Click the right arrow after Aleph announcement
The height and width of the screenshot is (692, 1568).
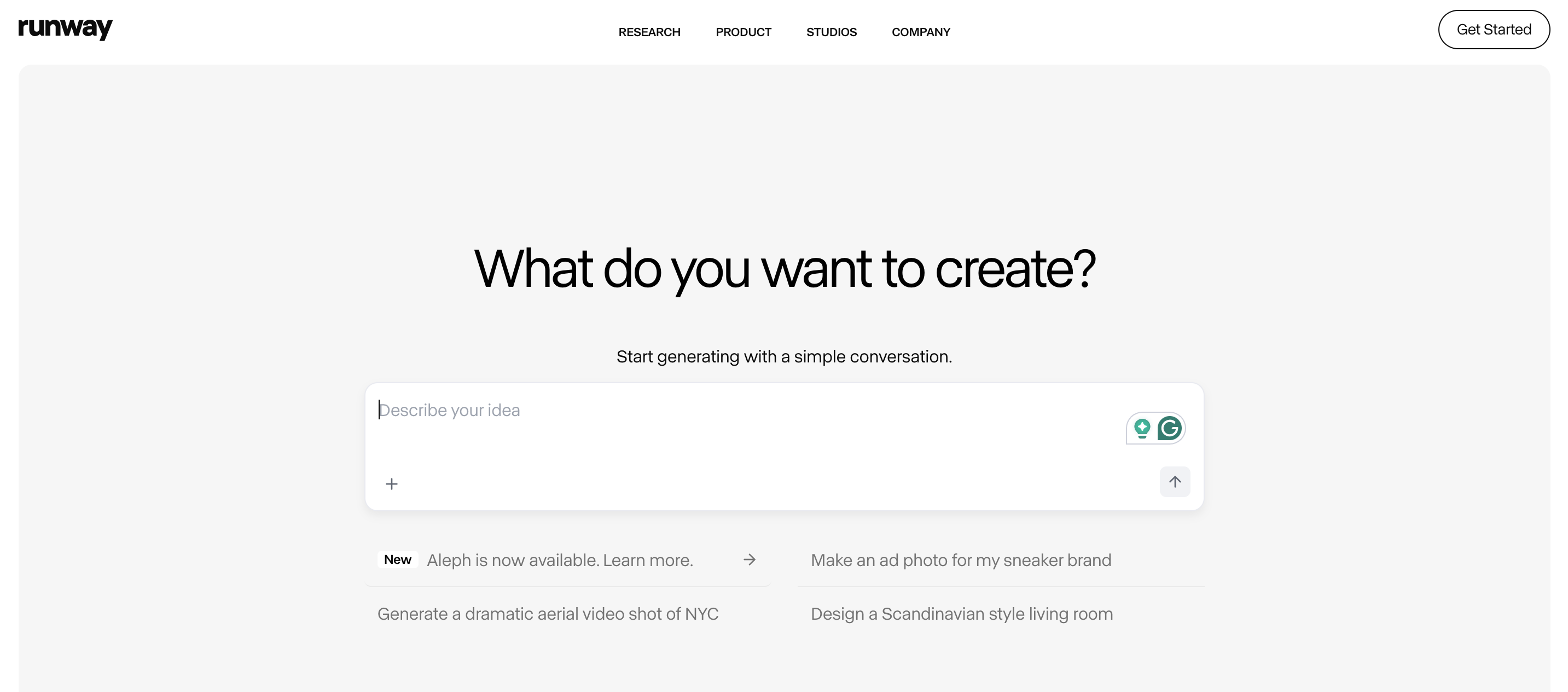tap(750, 559)
